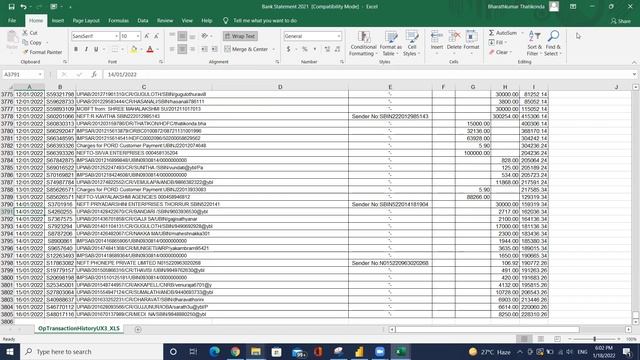The image size is (640, 360).
Task: Apply the percent style format
Action: 304,49
